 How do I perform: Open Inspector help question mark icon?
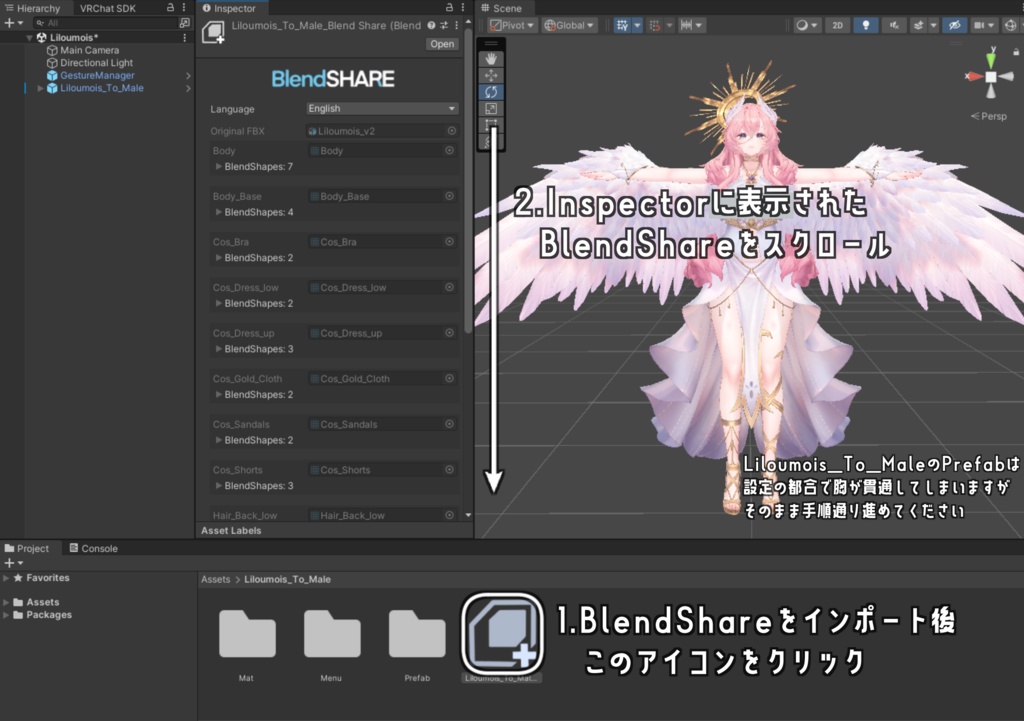tap(431, 25)
